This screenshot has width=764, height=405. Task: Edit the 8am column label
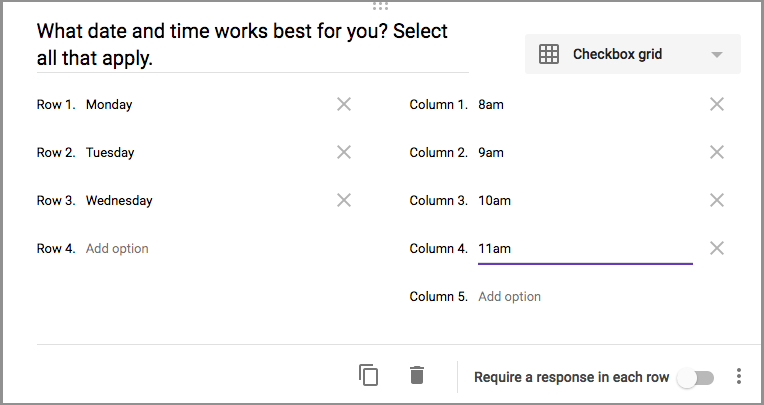click(x=584, y=104)
